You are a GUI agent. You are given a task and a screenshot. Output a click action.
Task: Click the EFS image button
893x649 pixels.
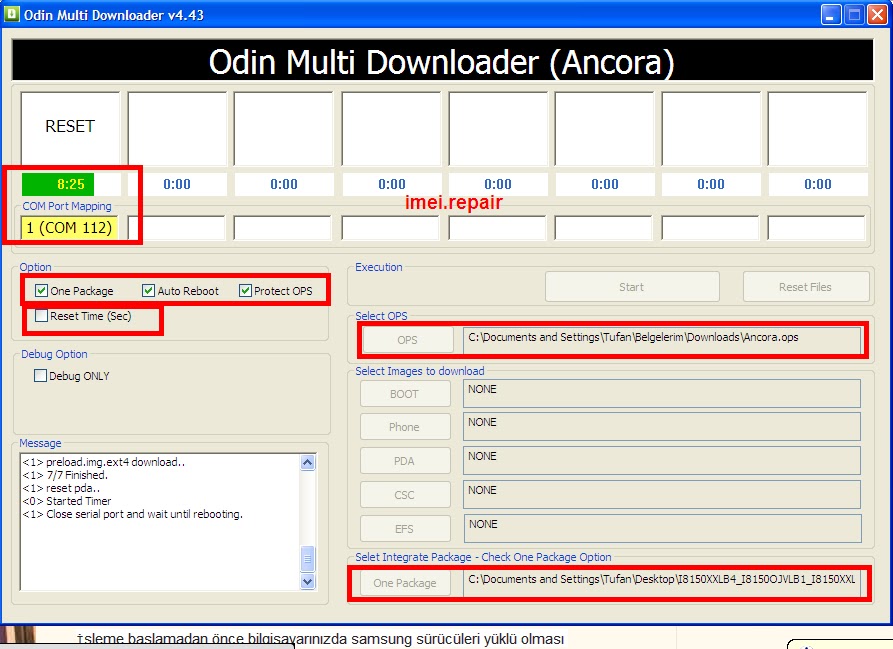coord(405,529)
